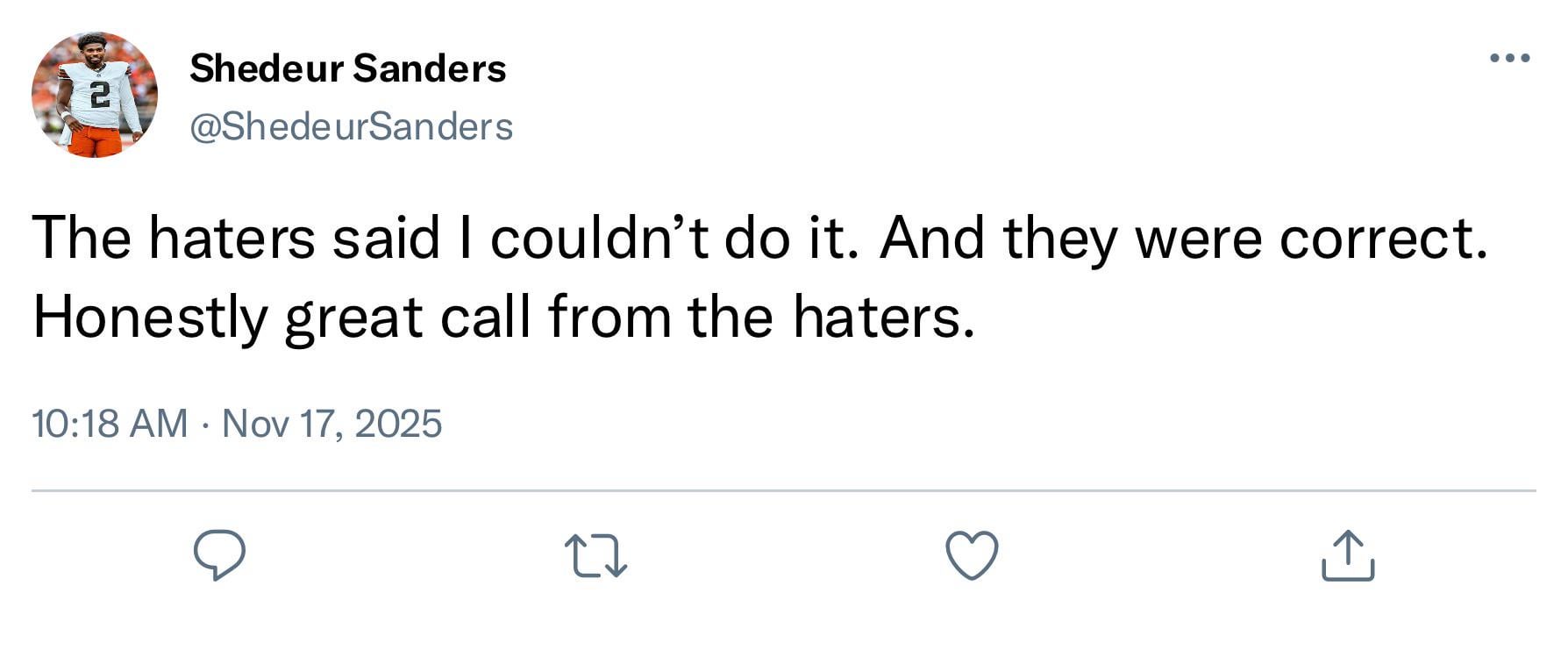This screenshot has height=650, width=1568.
Task: Open the @ShedeurSanders handle link
Action: pyautogui.click(x=351, y=127)
